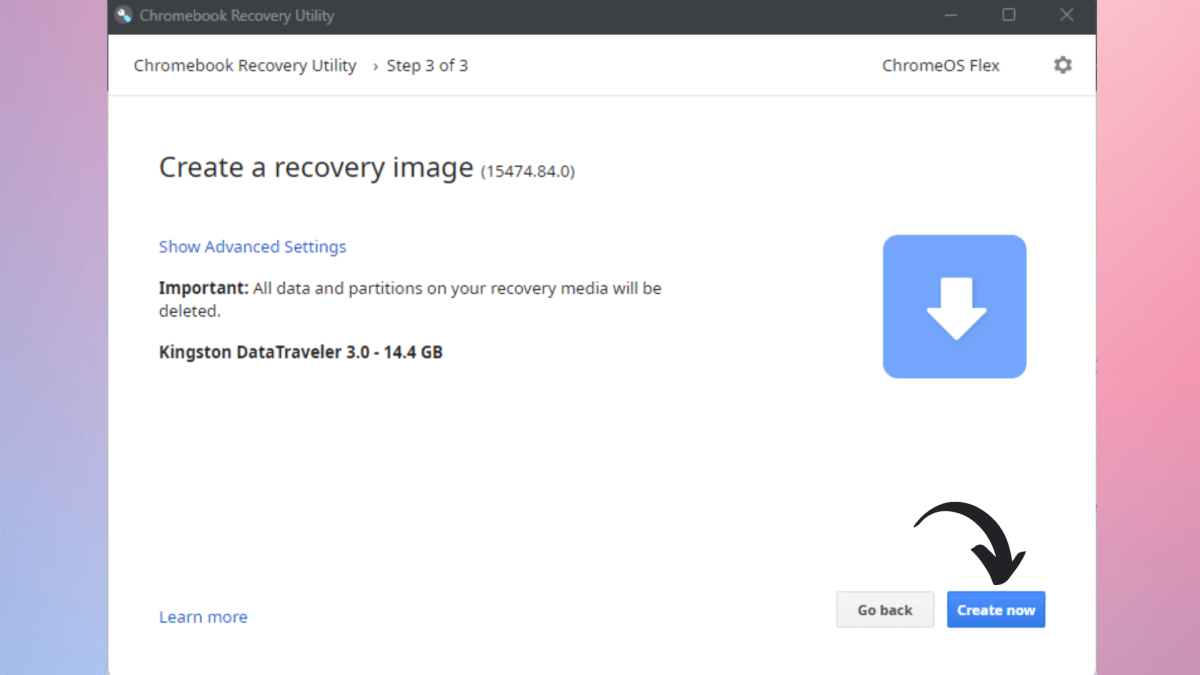The width and height of the screenshot is (1200, 675).
Task: Click the version number 15474.84.0
Action: tap(528, 171)
